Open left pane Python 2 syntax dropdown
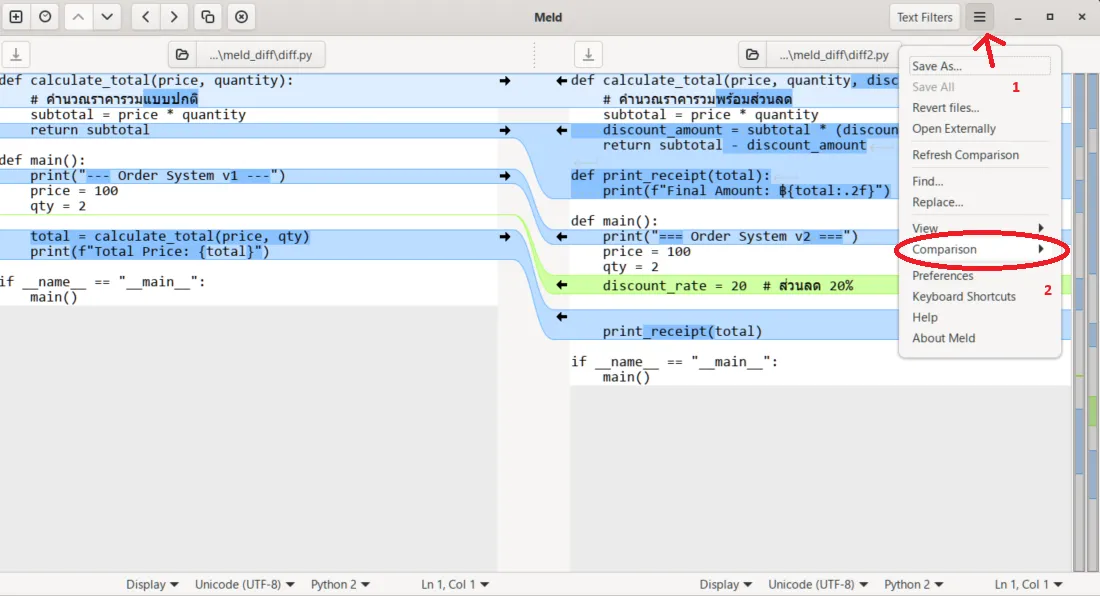The height and width of the screenshot is (596, 1100). tap(340, 585)
